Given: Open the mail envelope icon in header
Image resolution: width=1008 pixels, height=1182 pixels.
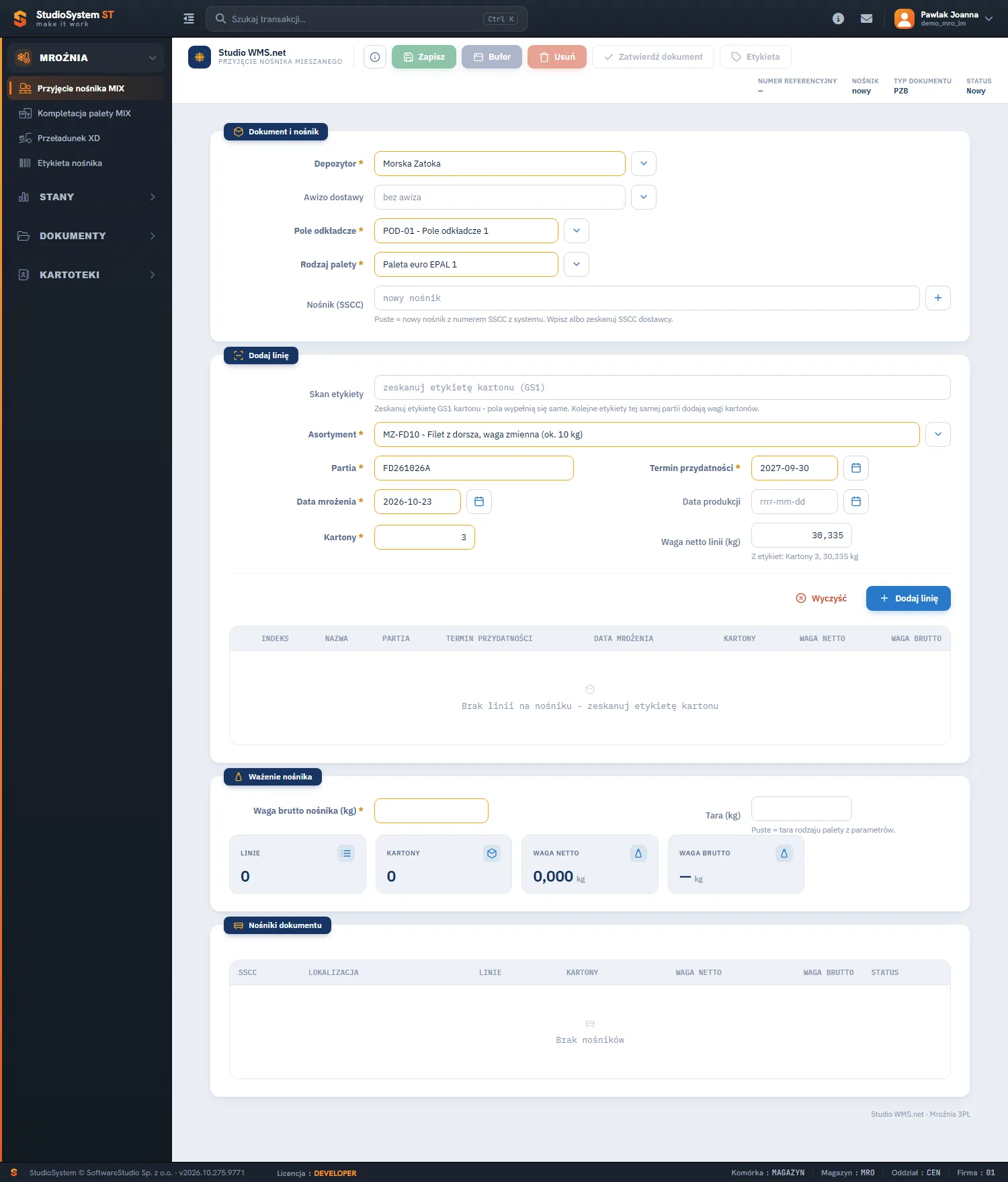Looking at the screenshot, I should click(x=867, y=19).
